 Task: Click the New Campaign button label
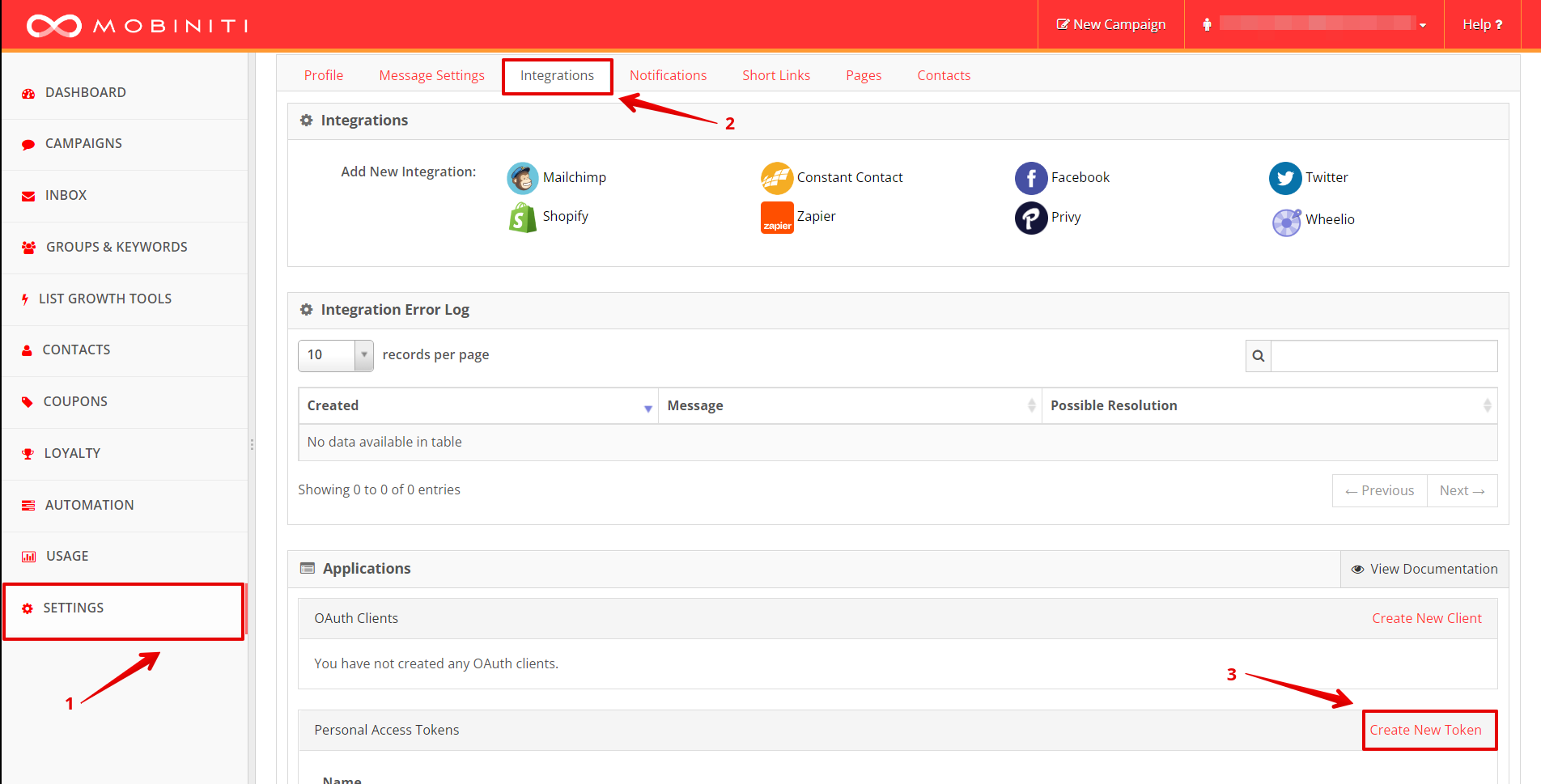[1119, 25]
